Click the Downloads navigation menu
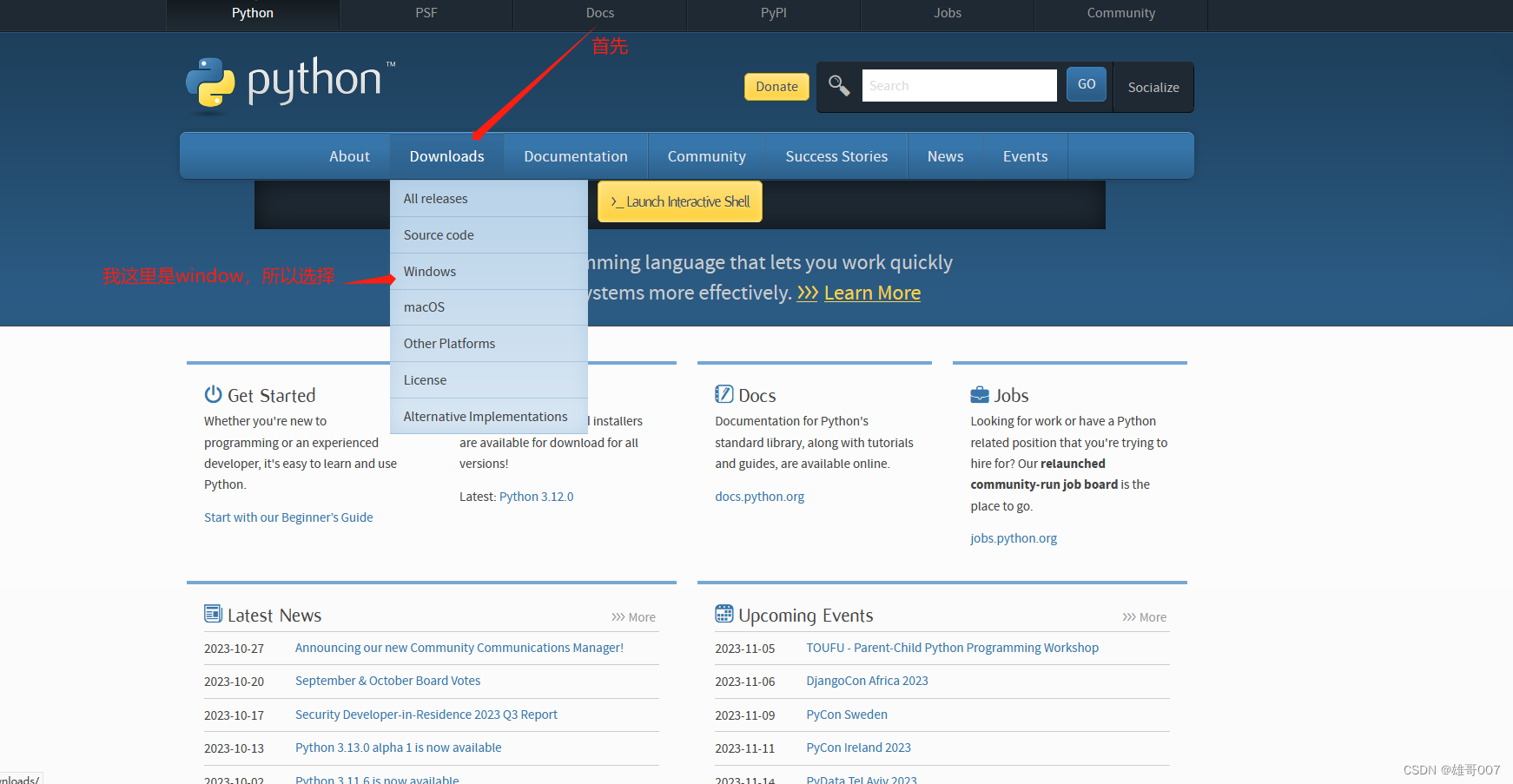The width and height of the screenshot is (1513, 784). tap(446, 156)
